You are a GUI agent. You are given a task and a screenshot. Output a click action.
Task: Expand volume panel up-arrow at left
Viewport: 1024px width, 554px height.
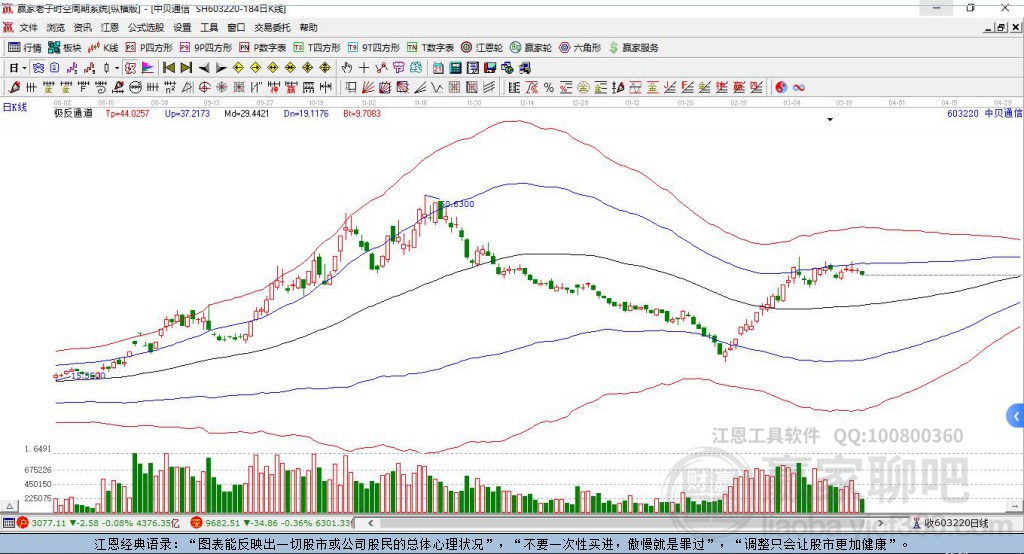tap(9, 506)
